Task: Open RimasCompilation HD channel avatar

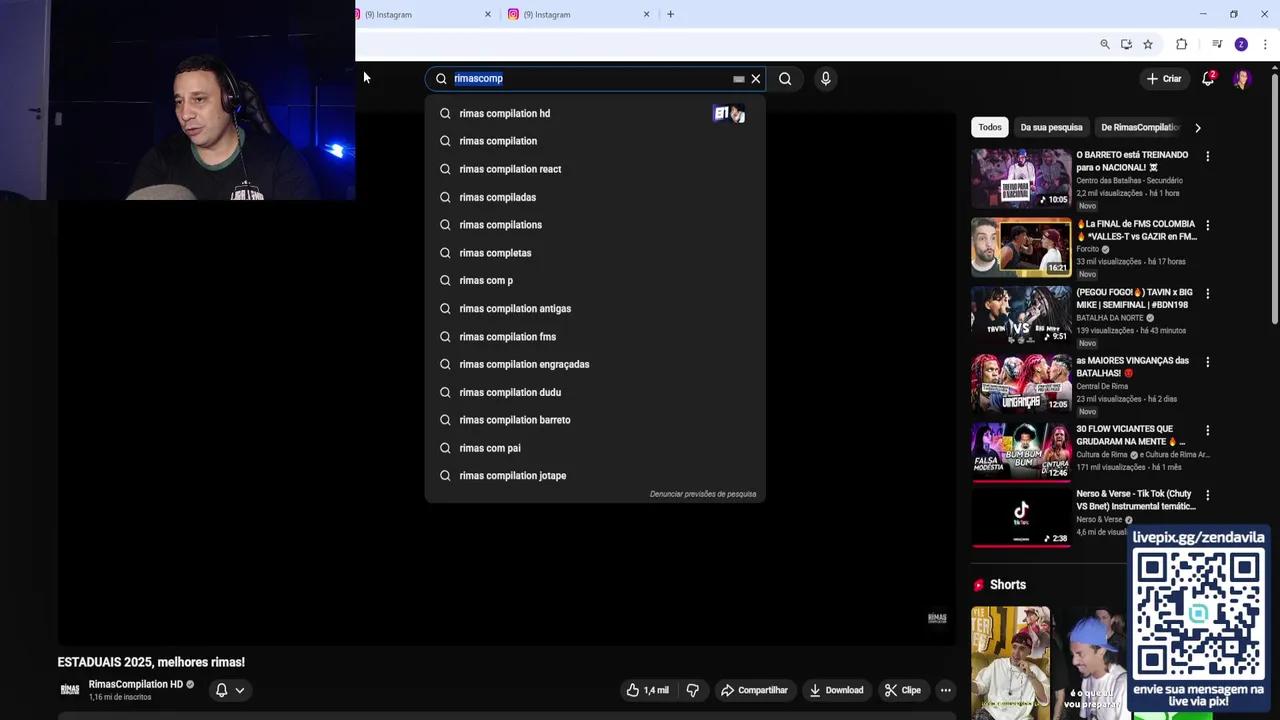Action: [70, 690]
